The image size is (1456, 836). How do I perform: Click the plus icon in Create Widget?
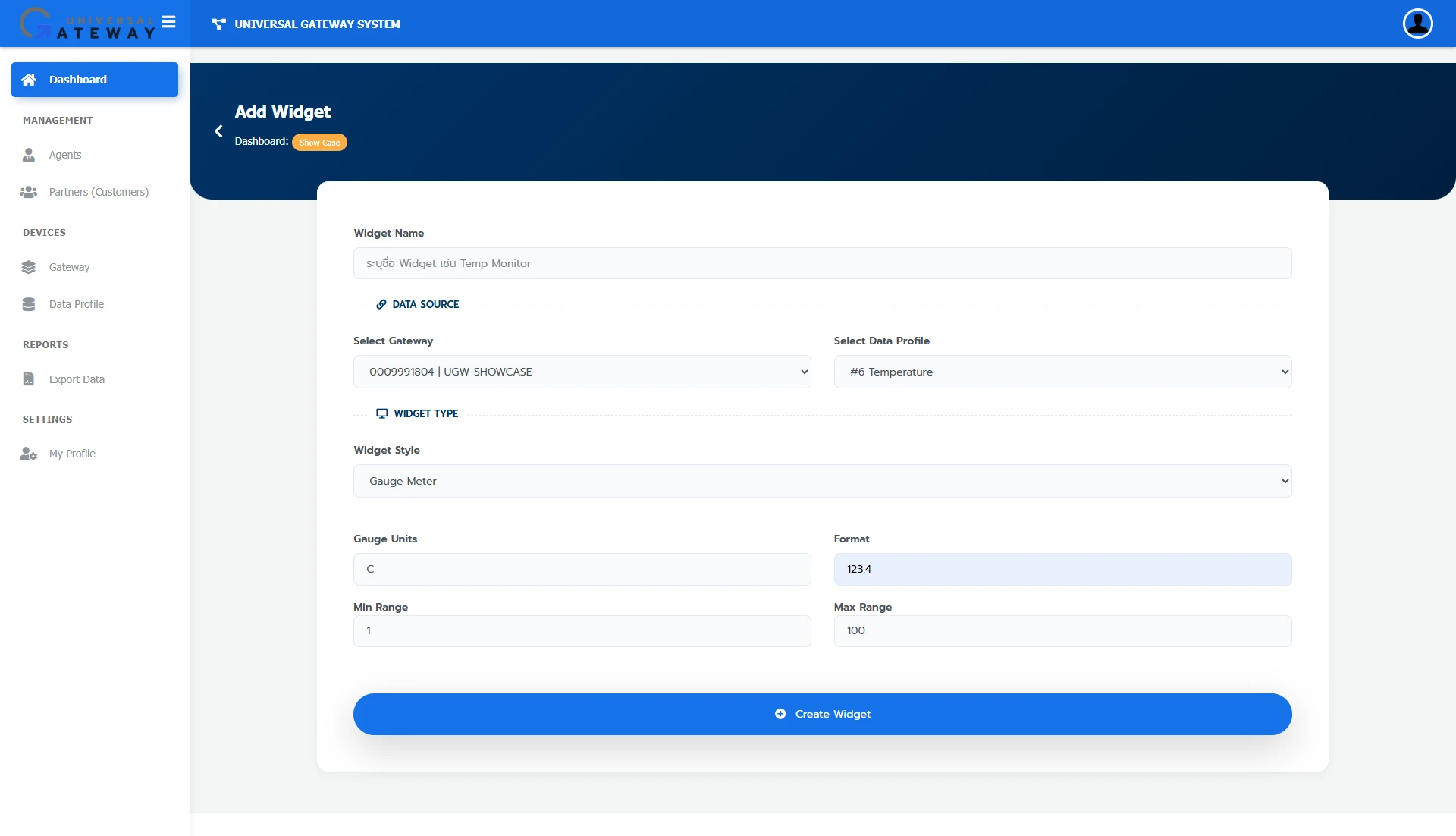(780, 714)
